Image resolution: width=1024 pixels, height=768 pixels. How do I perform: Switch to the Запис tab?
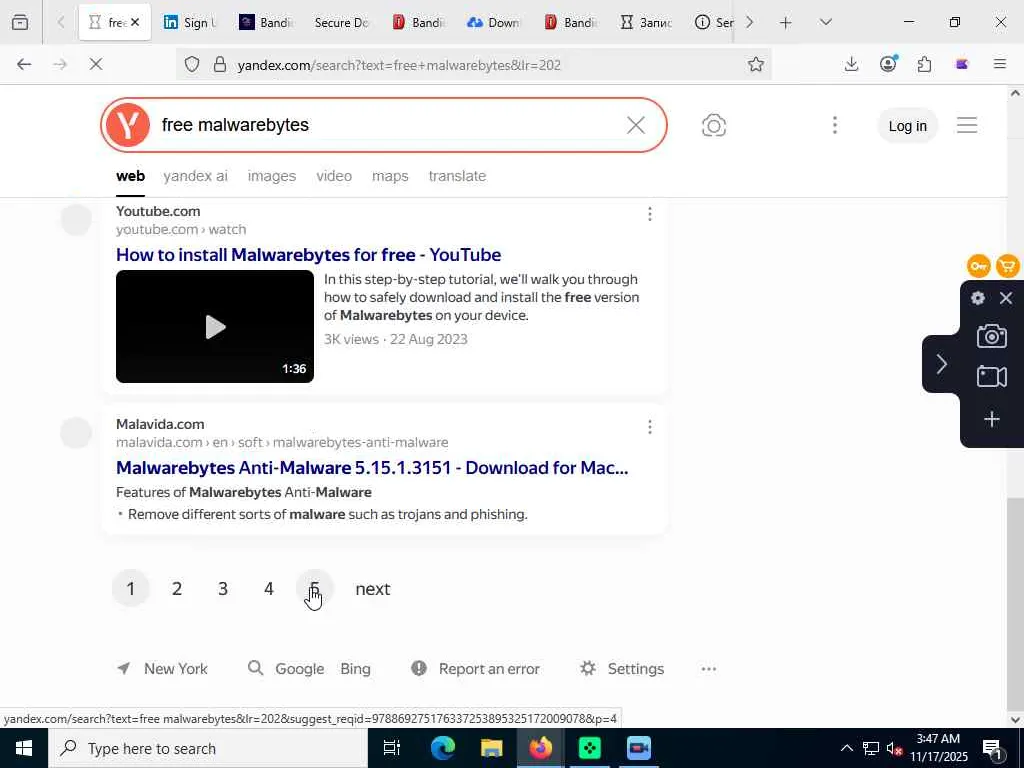647,22
